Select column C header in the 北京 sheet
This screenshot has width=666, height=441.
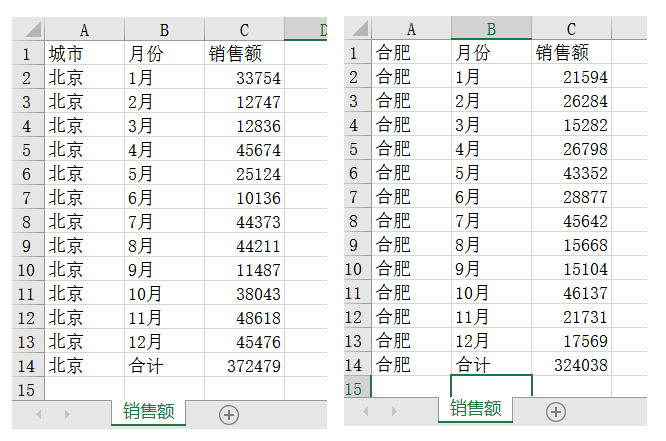tap(244, 30)
